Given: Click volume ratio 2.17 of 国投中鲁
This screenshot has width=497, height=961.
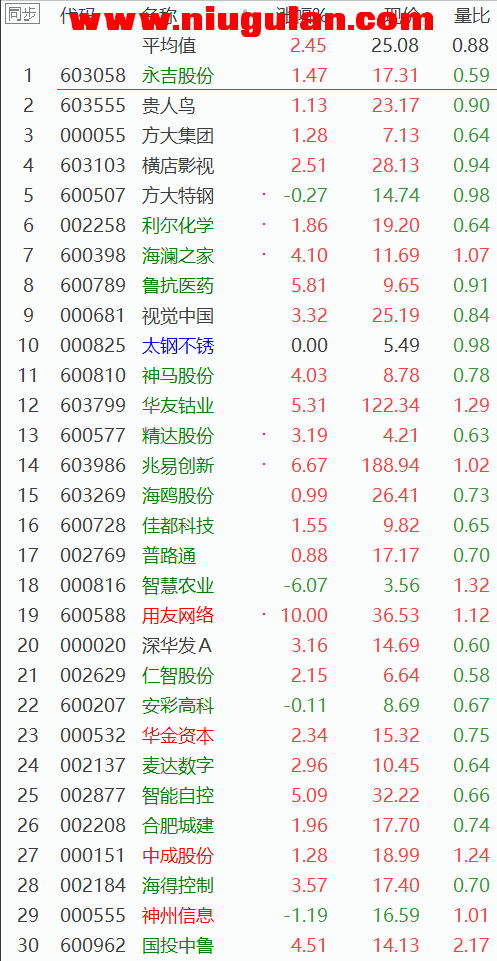Looking at the screenshot, I should (x=471, y=946).
